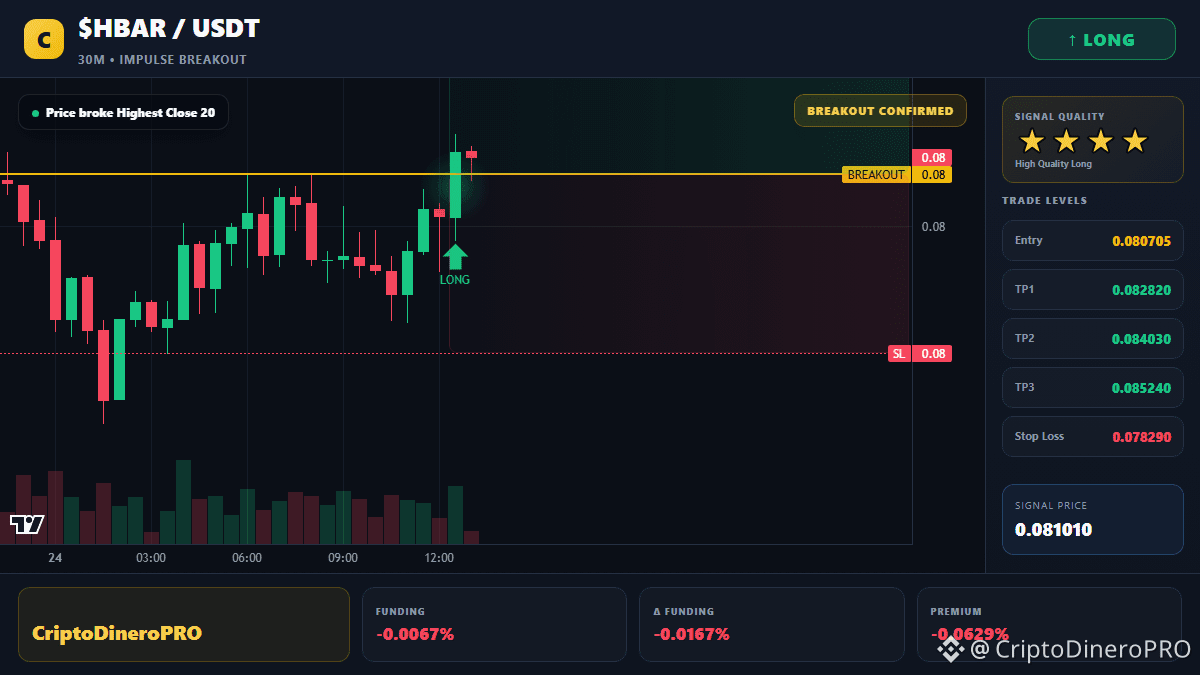This screenshot has height=675, width=1200.
Task: Click the High Quality Long caption
Action: coord(1053,164)
